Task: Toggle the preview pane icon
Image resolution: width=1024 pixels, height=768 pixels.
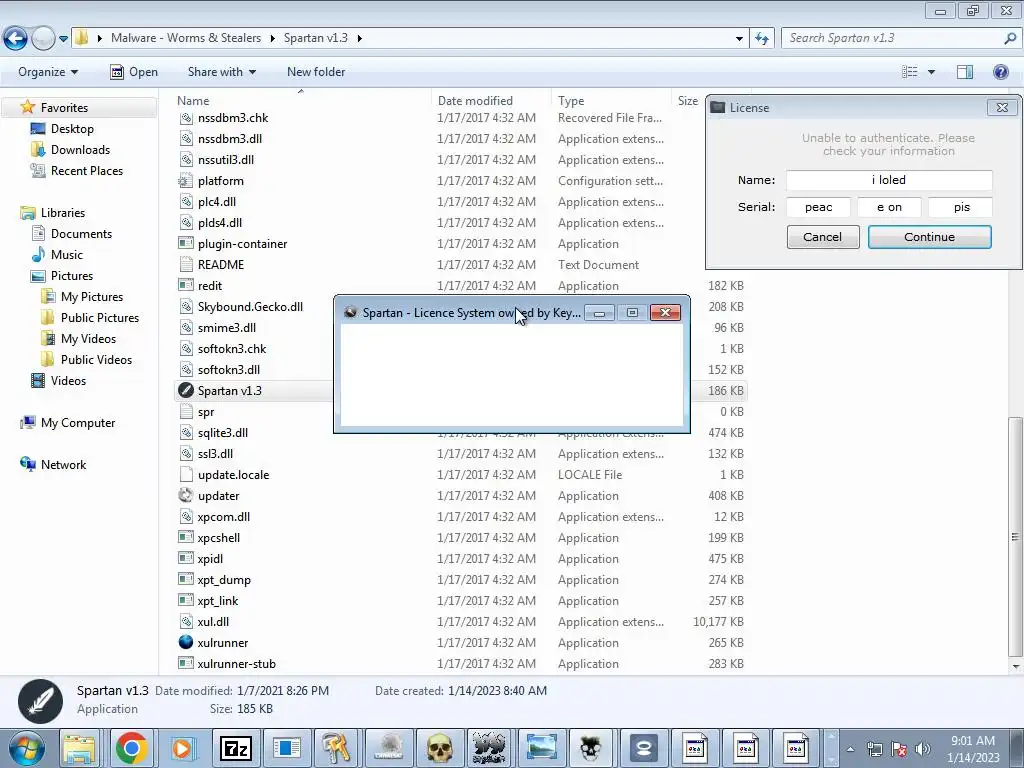Action: tap(965, 72)
